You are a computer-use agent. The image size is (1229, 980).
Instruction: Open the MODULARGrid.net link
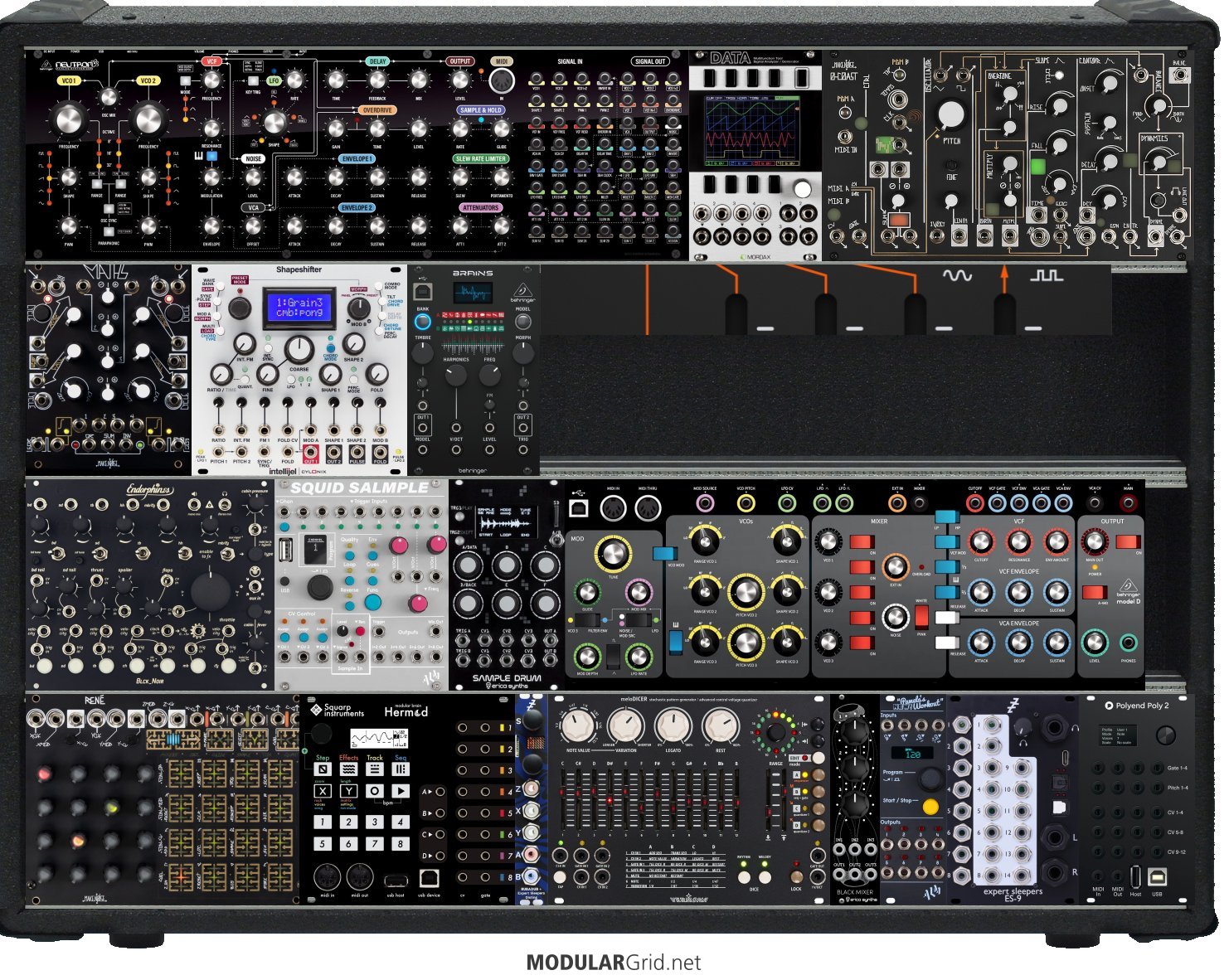click(x=614, y=963)
